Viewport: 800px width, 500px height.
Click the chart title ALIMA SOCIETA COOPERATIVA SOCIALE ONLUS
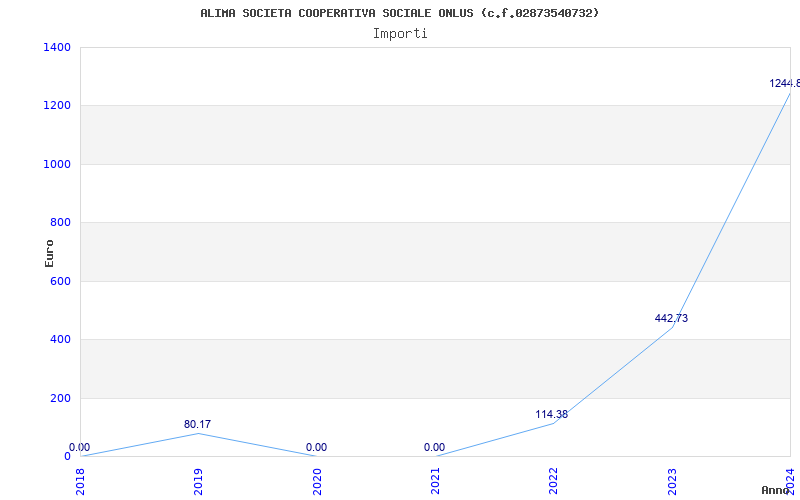tap(399, 13)
